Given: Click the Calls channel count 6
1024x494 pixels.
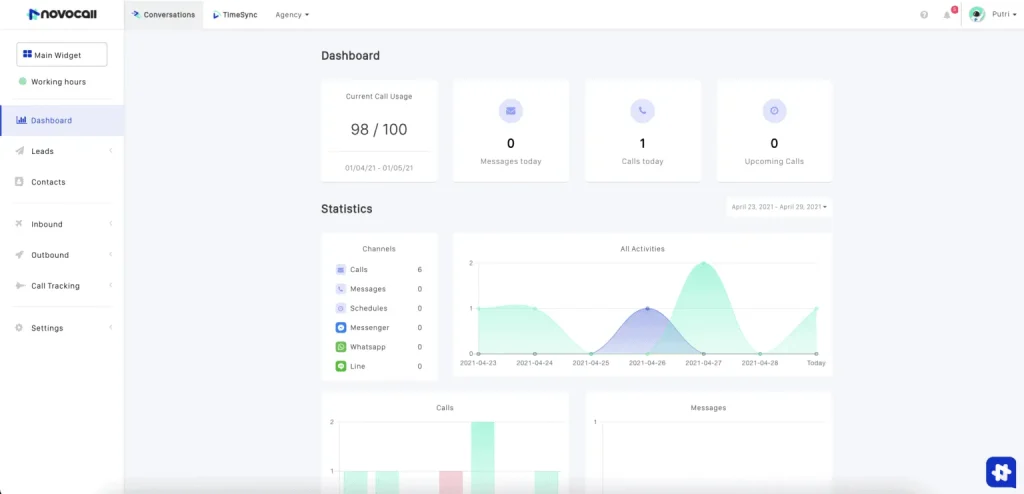Looking at the screenshot, I should [x=419, y=269].
